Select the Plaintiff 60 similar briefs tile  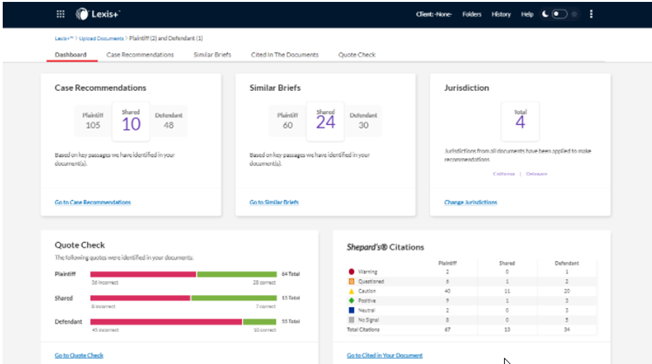coord(287,121)
